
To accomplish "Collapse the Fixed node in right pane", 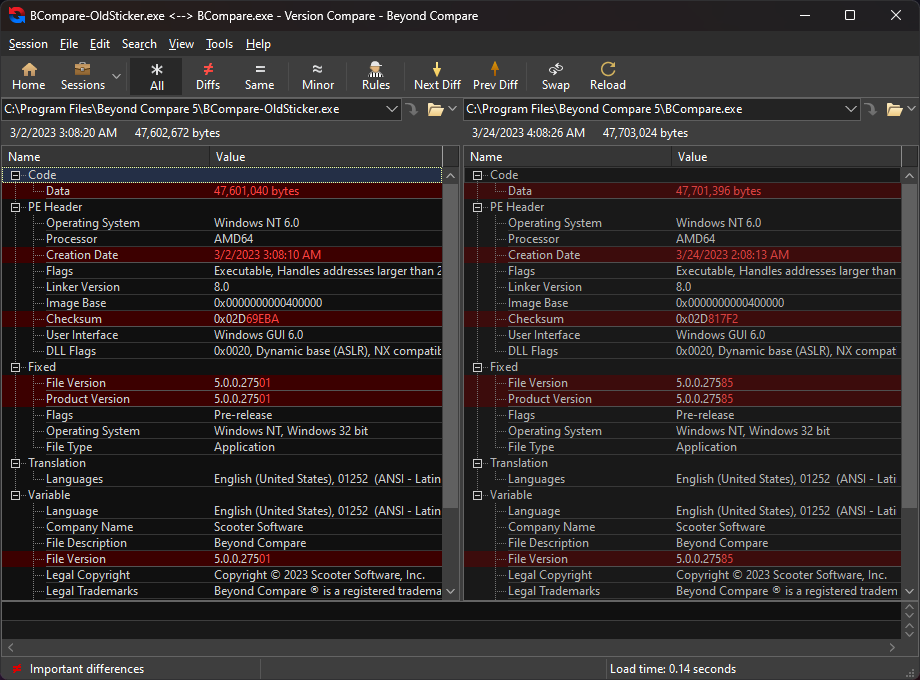I will click(x=478, y=367).
